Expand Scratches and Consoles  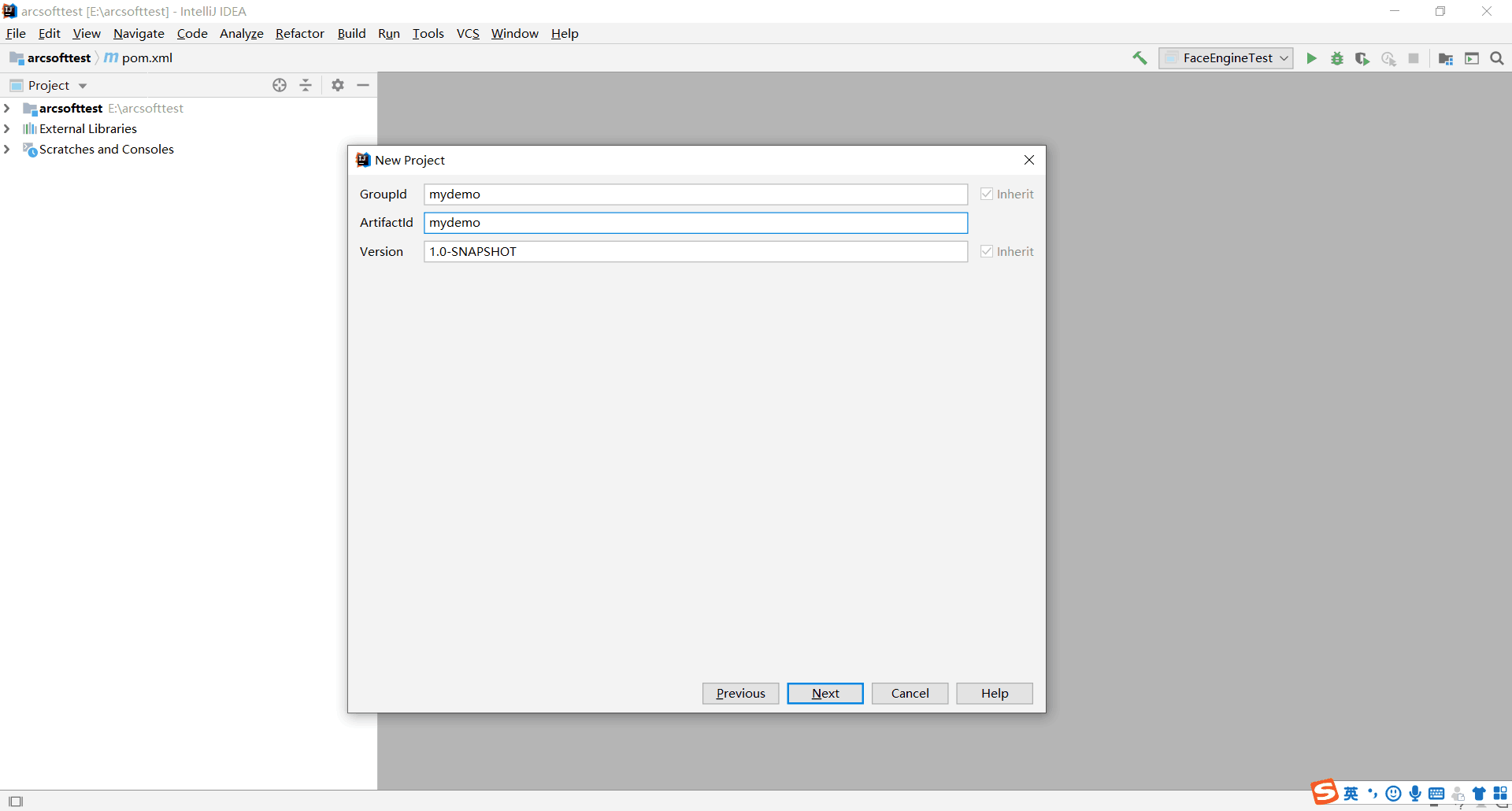tap(7, 149)
